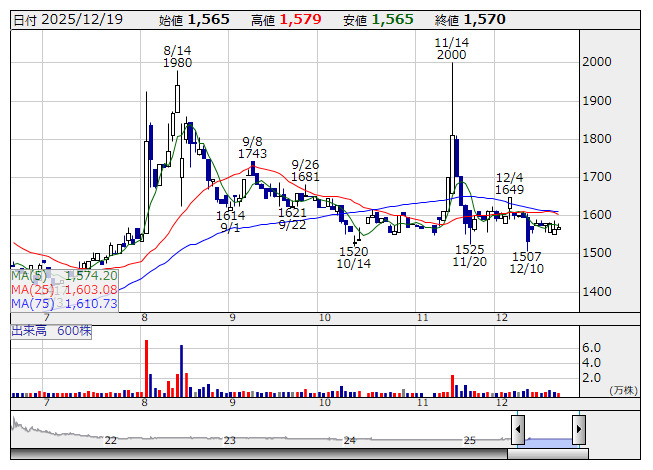Click the left range handle arrow

518,430
